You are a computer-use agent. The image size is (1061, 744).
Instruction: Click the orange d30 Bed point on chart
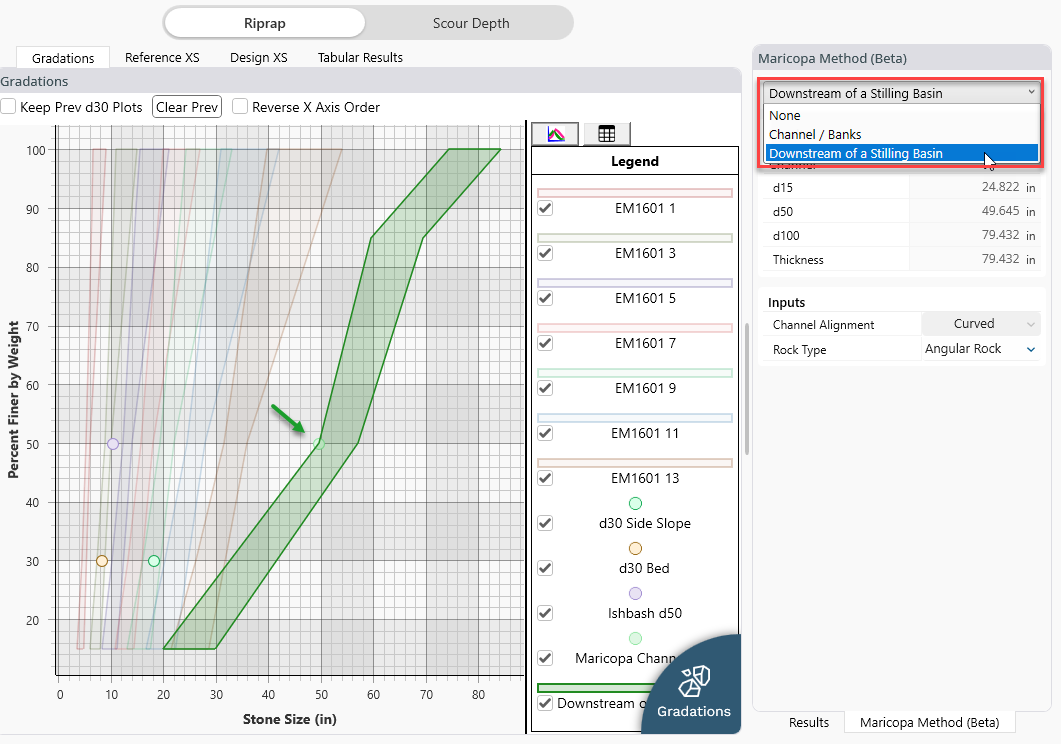[101, 561]
